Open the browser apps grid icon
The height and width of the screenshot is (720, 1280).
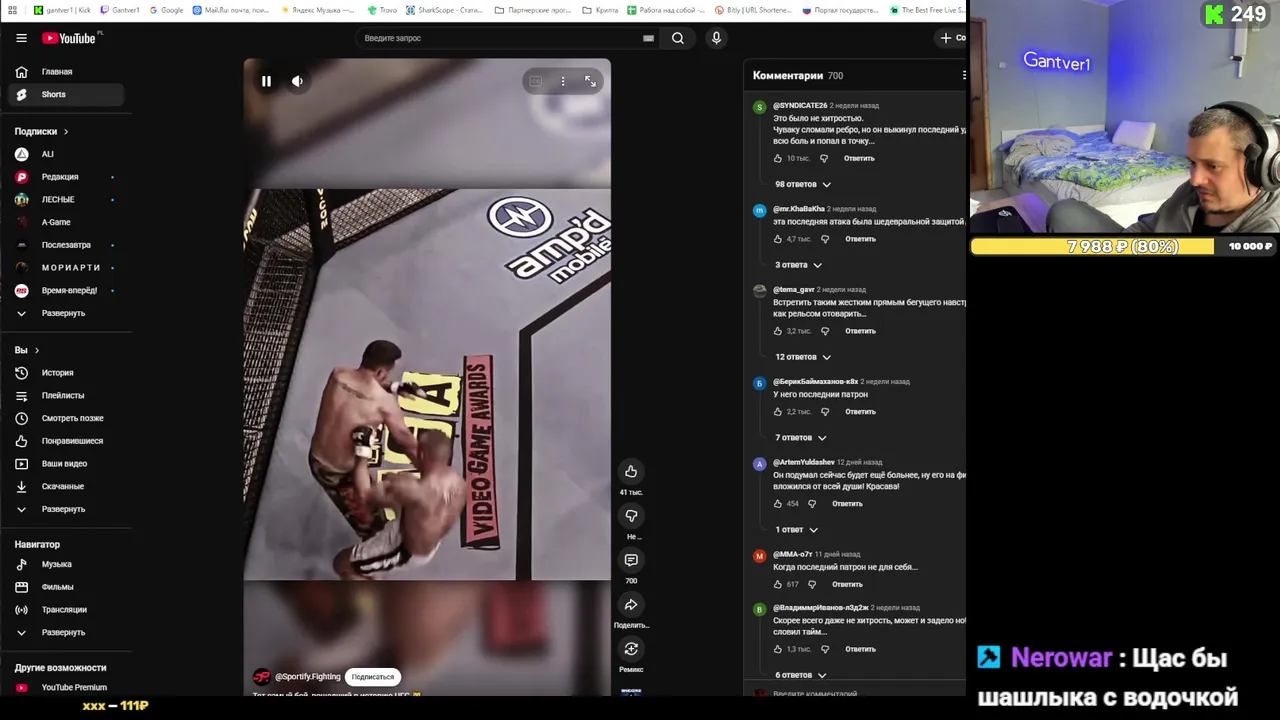[12, 10]
